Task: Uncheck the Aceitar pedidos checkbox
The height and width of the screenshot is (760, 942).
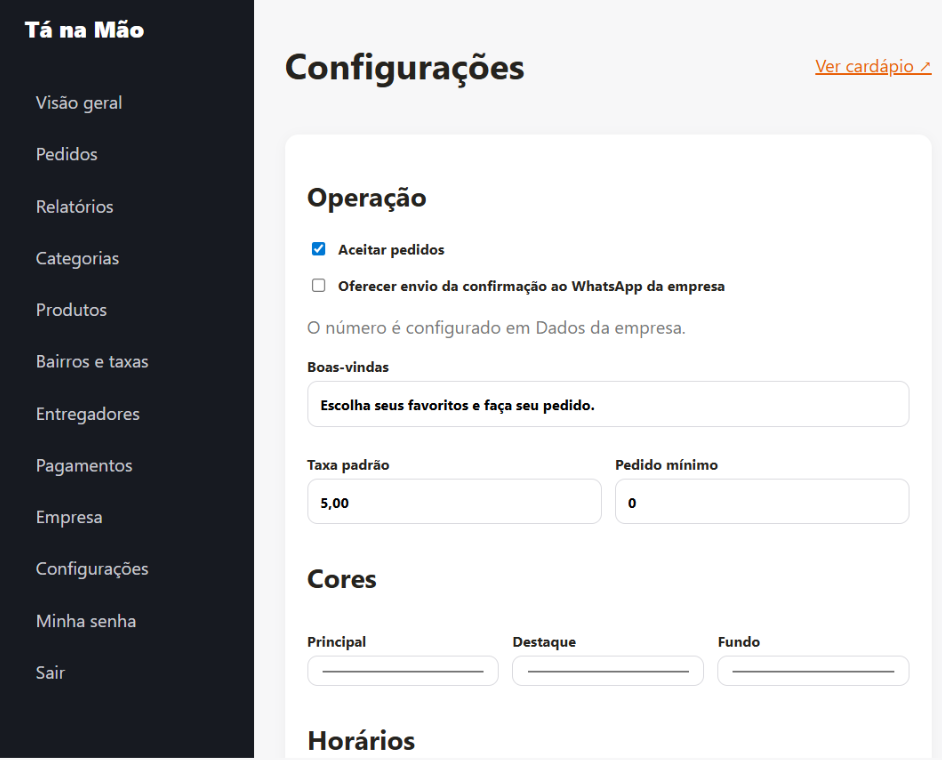Action: coord(318,249)
